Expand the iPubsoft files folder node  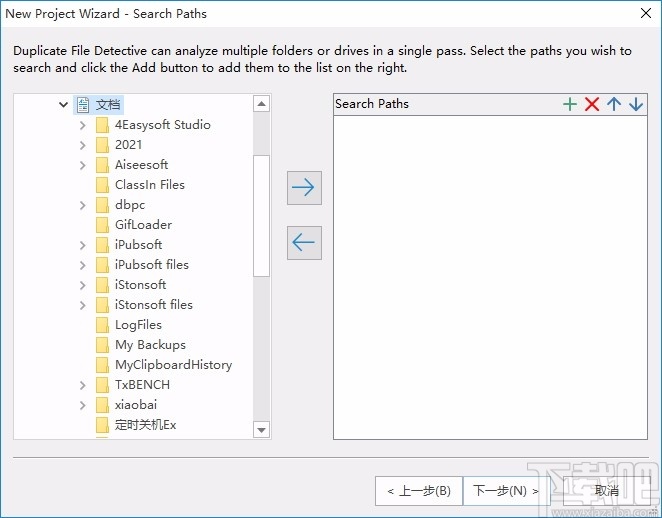pyautogui.click(x=83, y=265)
